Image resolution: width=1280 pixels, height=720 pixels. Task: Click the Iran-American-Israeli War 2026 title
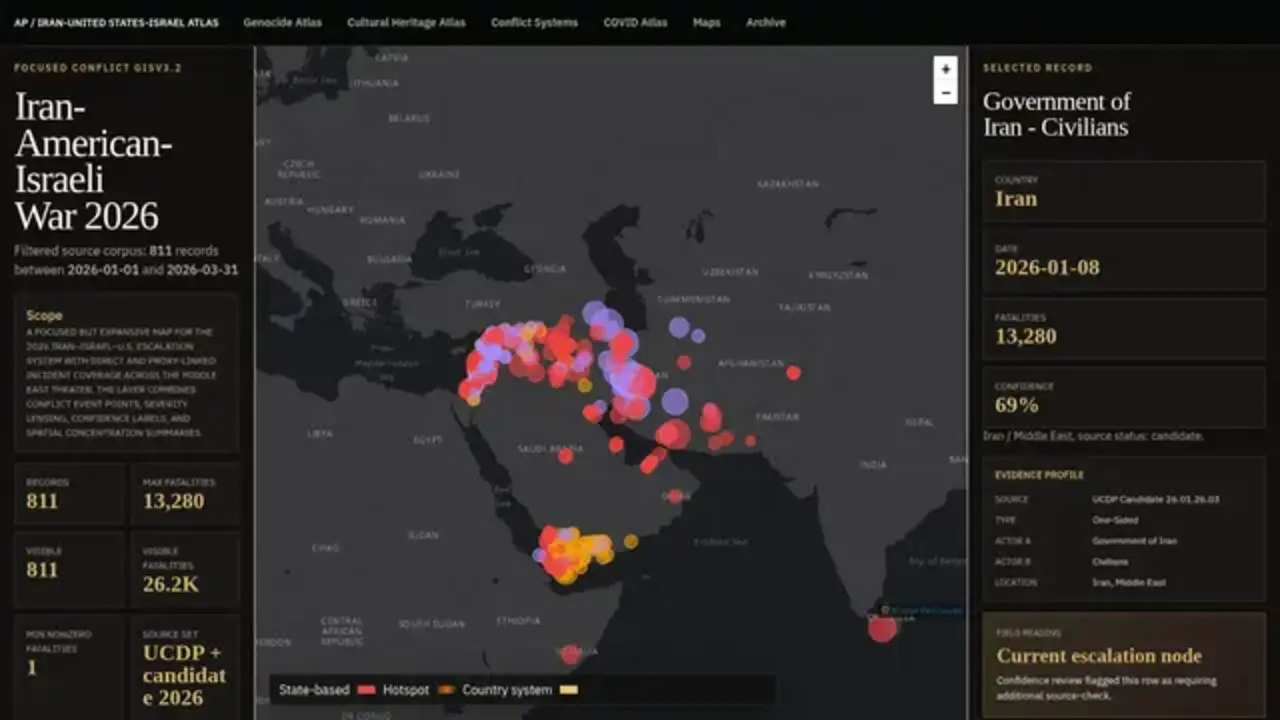point(93,162)
